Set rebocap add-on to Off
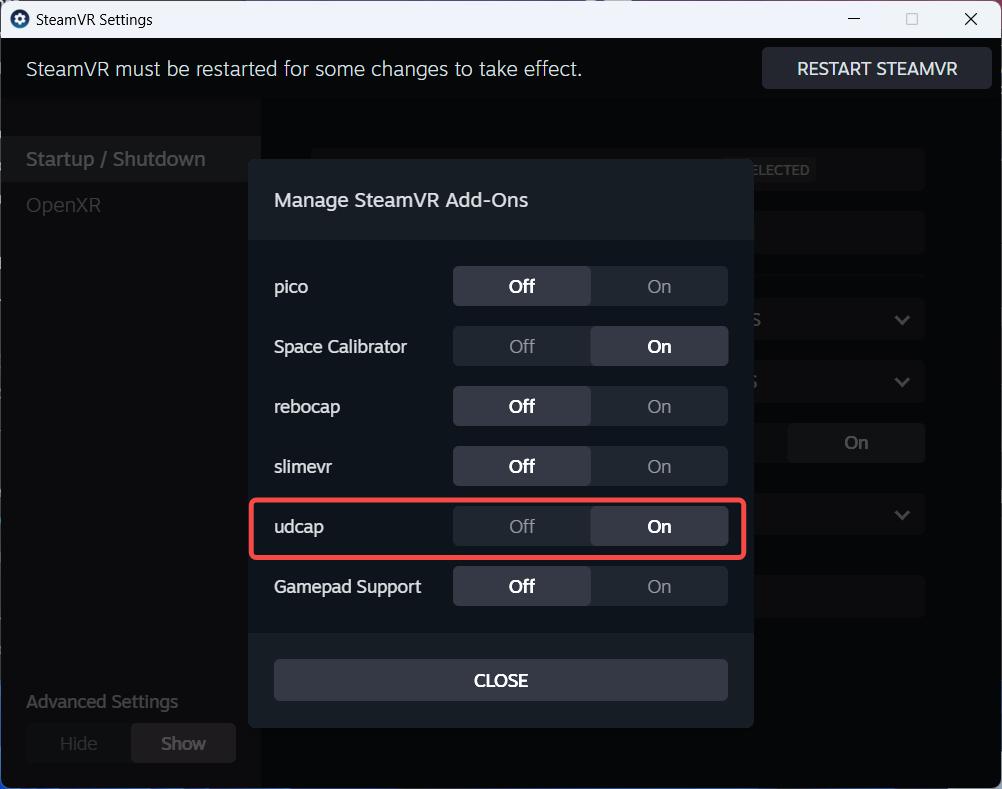1002x789 pixels. point(521,406)
